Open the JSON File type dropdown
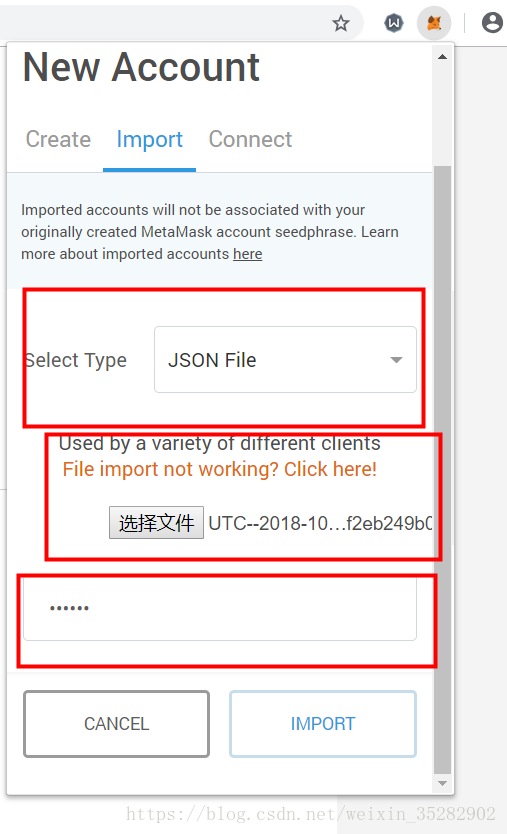The width and height of the screenshot is (507, 834). pos(285,360)
